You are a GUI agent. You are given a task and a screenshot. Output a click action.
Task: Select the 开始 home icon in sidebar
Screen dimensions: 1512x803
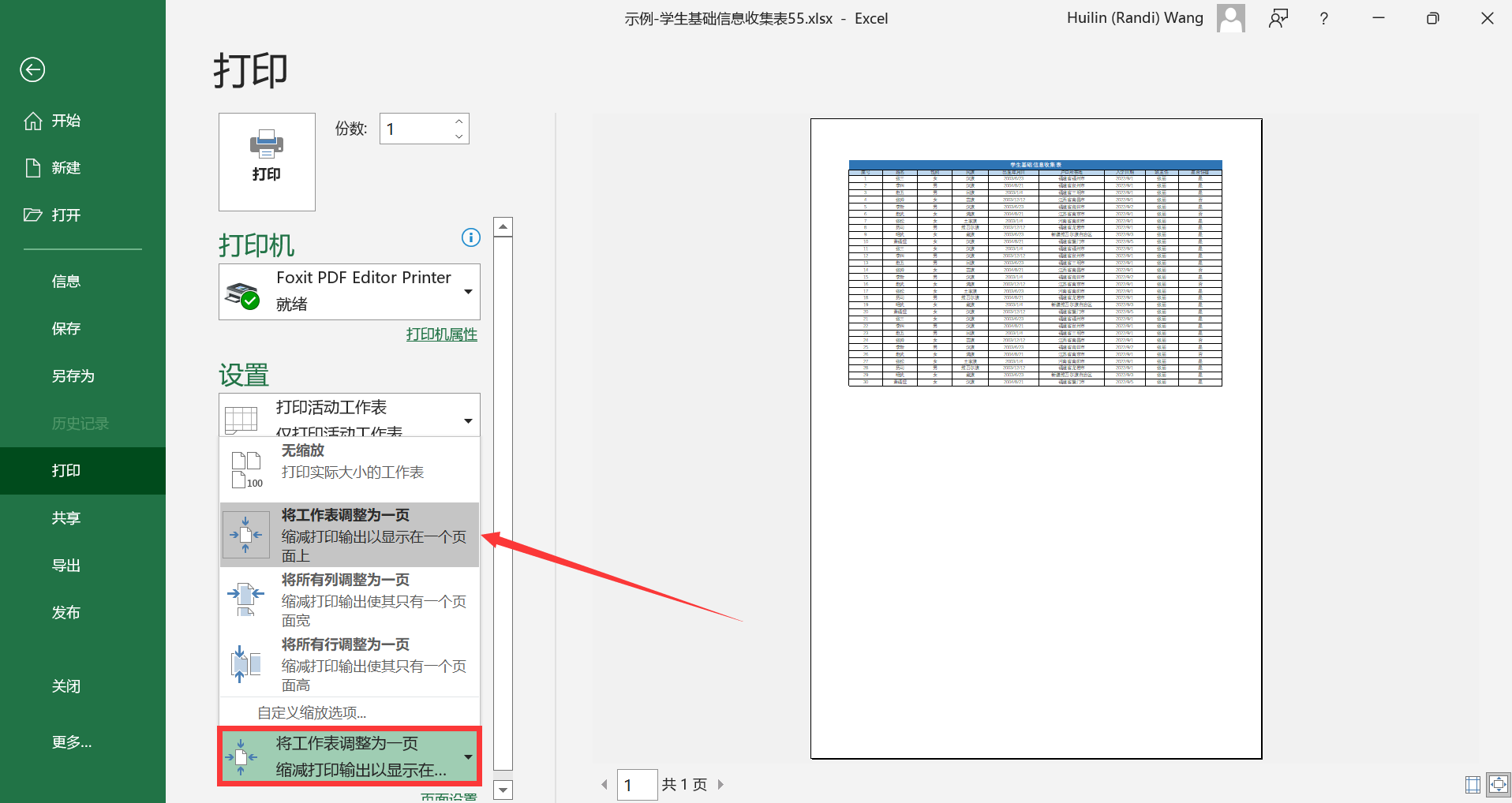(x=32, y=120)
